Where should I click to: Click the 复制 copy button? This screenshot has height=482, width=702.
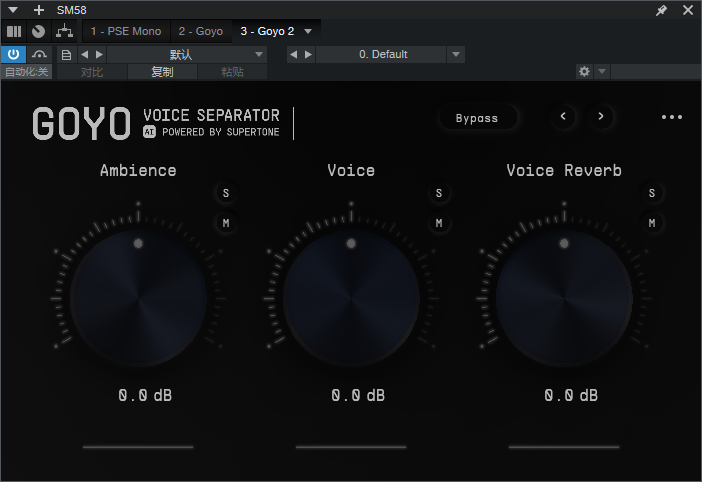[x=162, y=72]
